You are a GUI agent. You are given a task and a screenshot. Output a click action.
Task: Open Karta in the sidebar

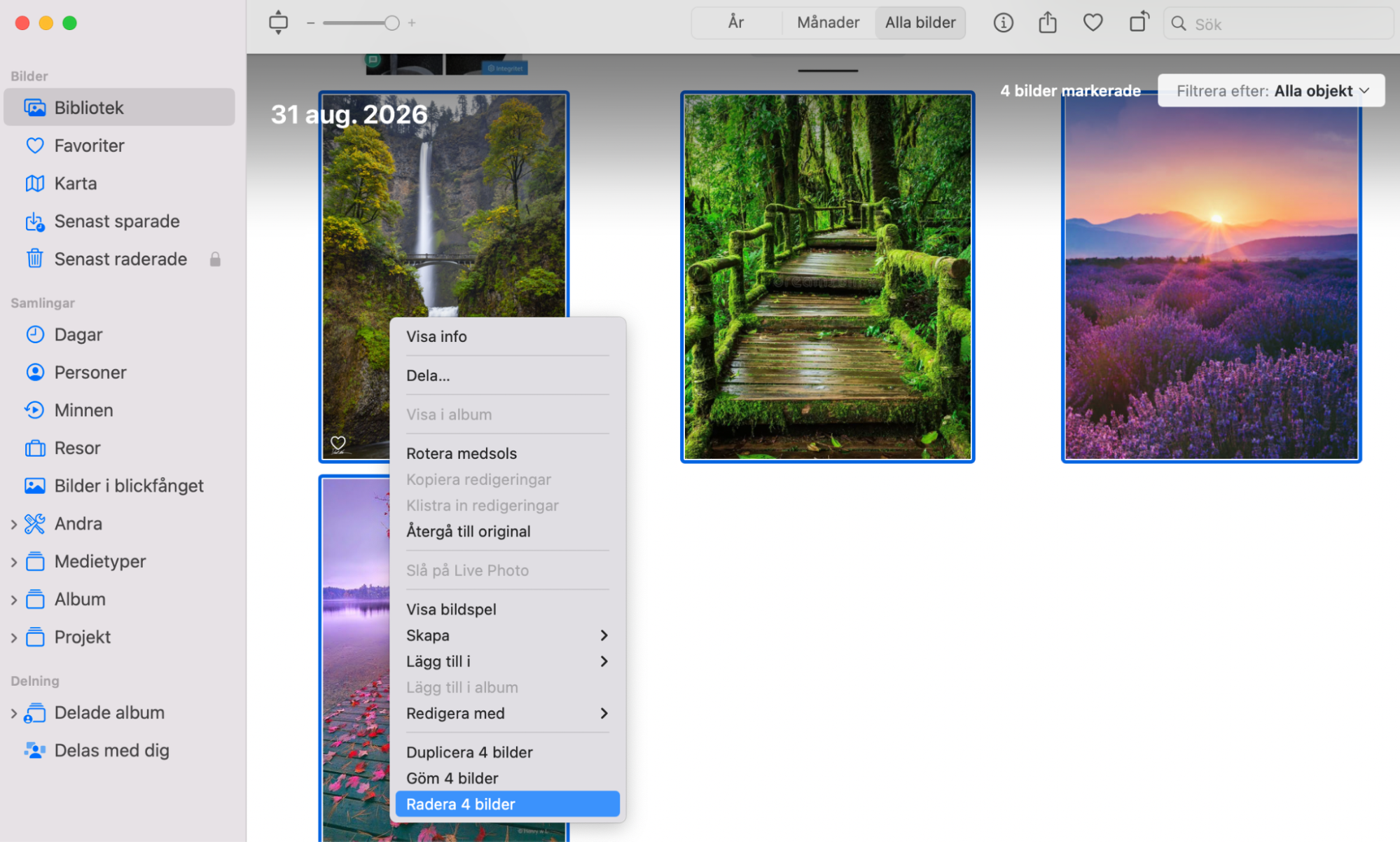(x=119, y=184)
